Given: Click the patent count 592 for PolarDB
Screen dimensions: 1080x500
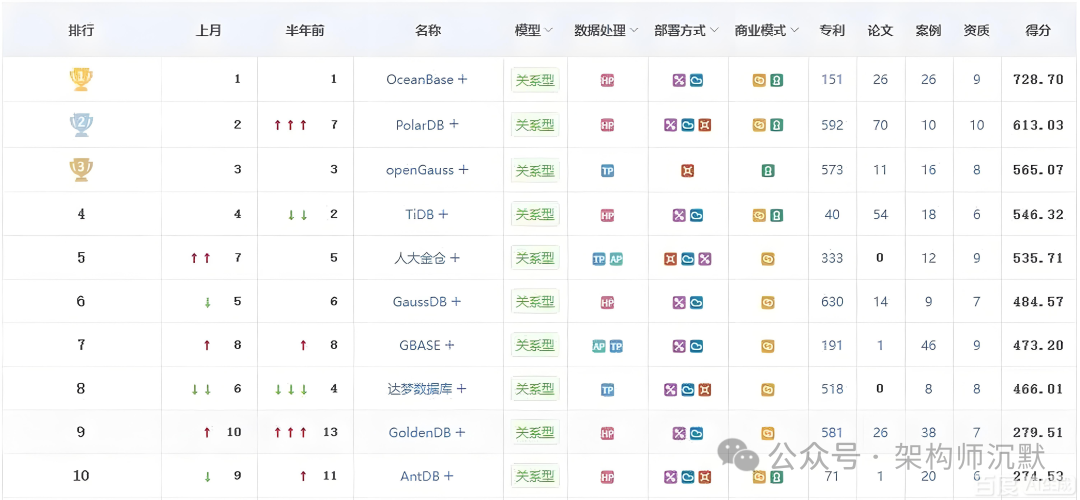Looking at the screenshot, I should 832,125.
